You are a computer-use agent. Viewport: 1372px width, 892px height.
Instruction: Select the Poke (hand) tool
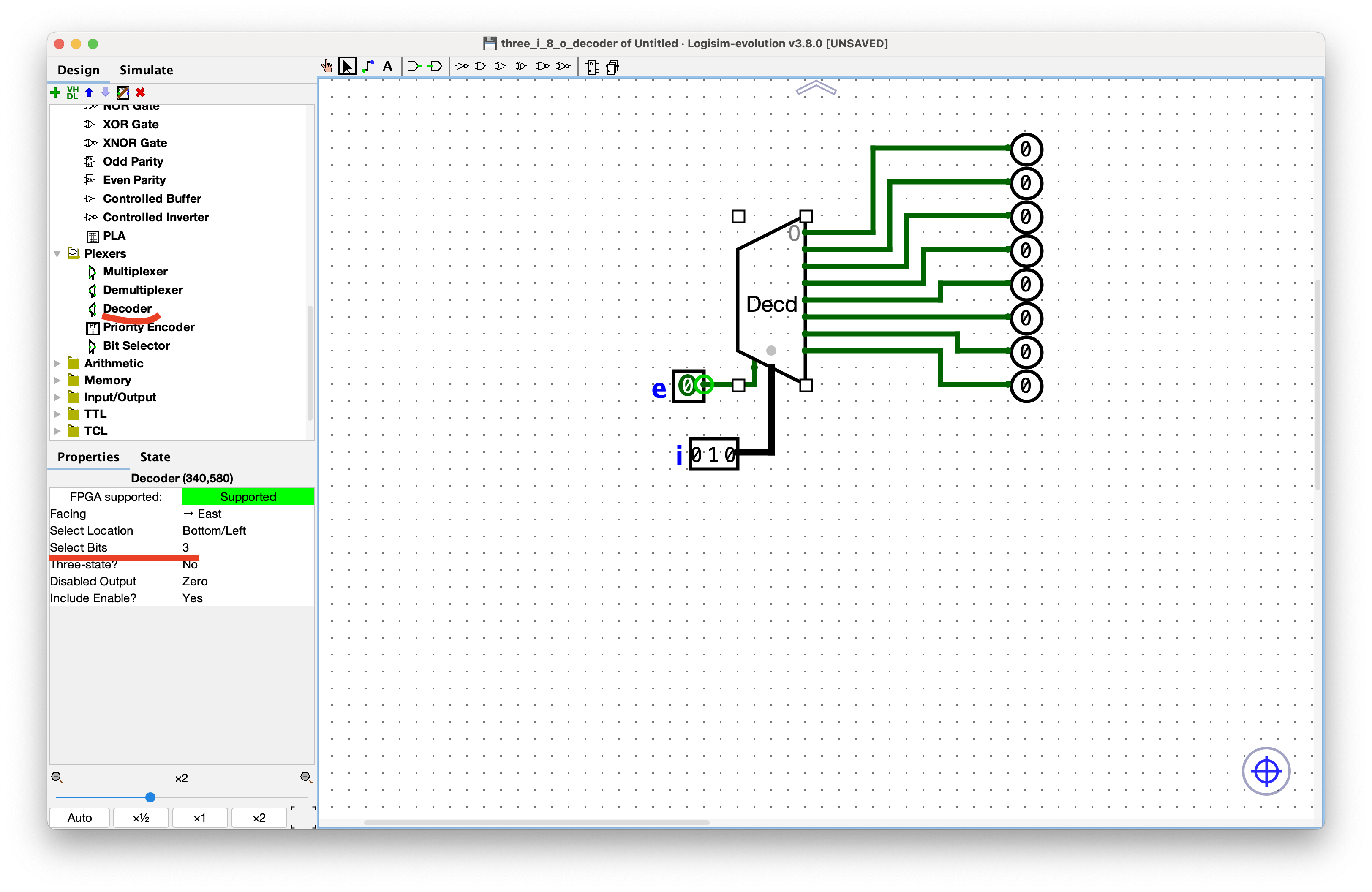(x=327, y=66)
